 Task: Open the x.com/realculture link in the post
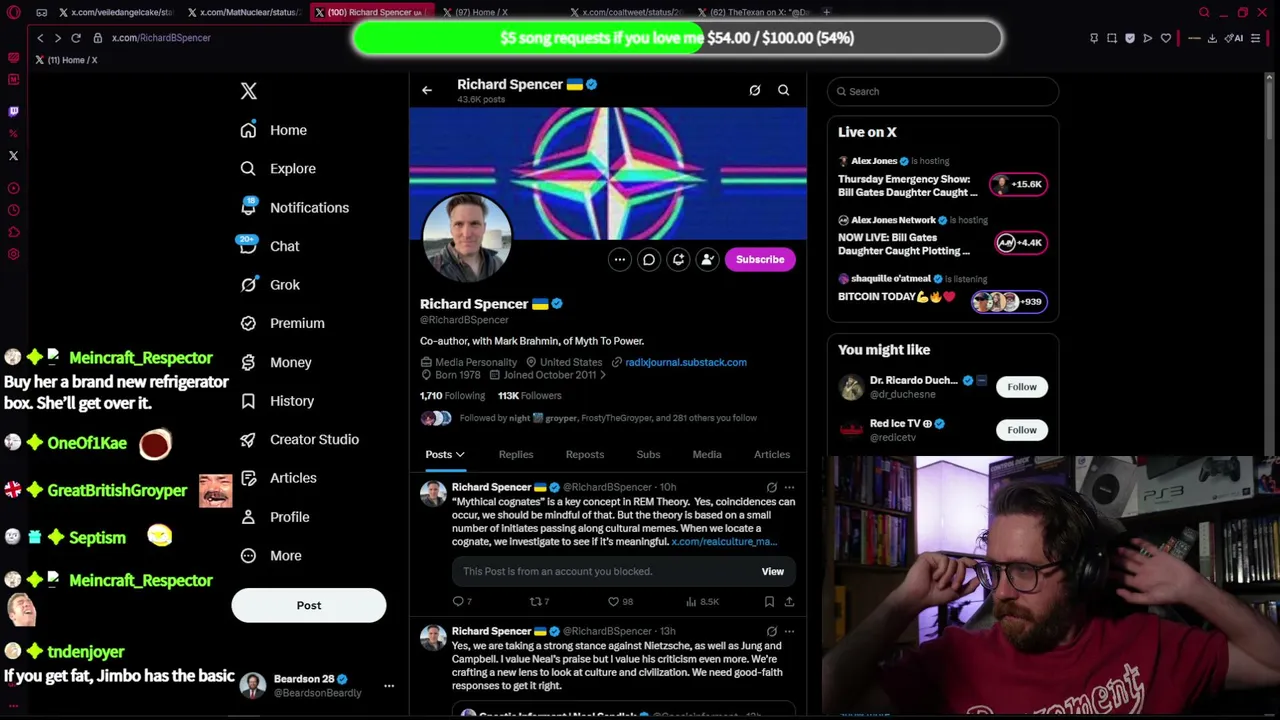click(724, 542)
